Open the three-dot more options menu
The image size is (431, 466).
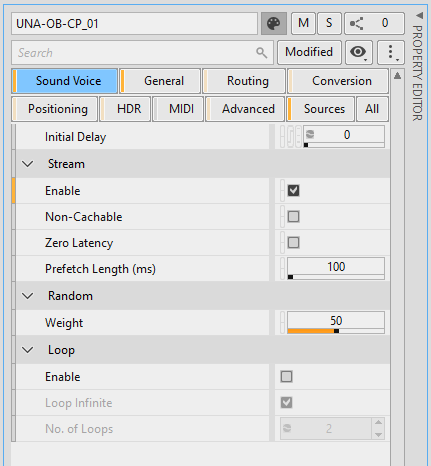pos(391,52)
